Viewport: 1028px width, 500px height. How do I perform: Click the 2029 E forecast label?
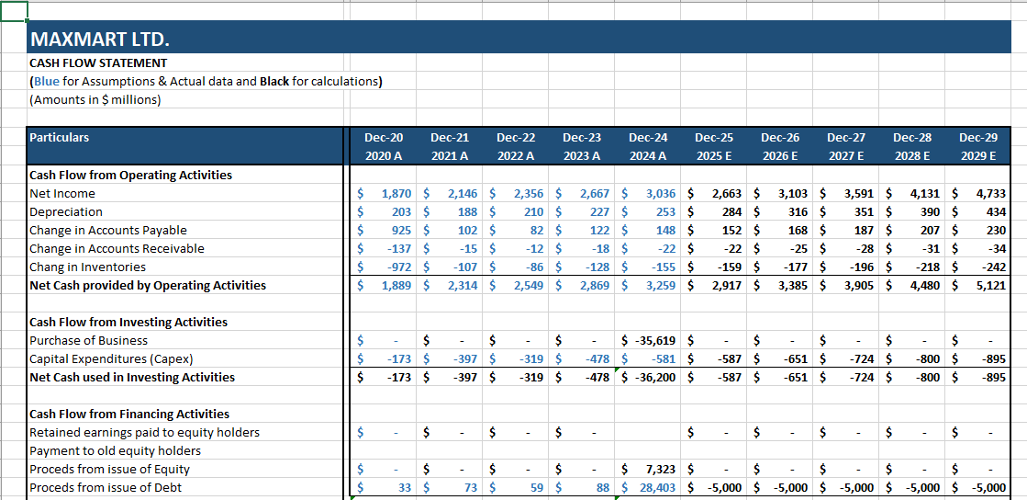tap(978, 156)
